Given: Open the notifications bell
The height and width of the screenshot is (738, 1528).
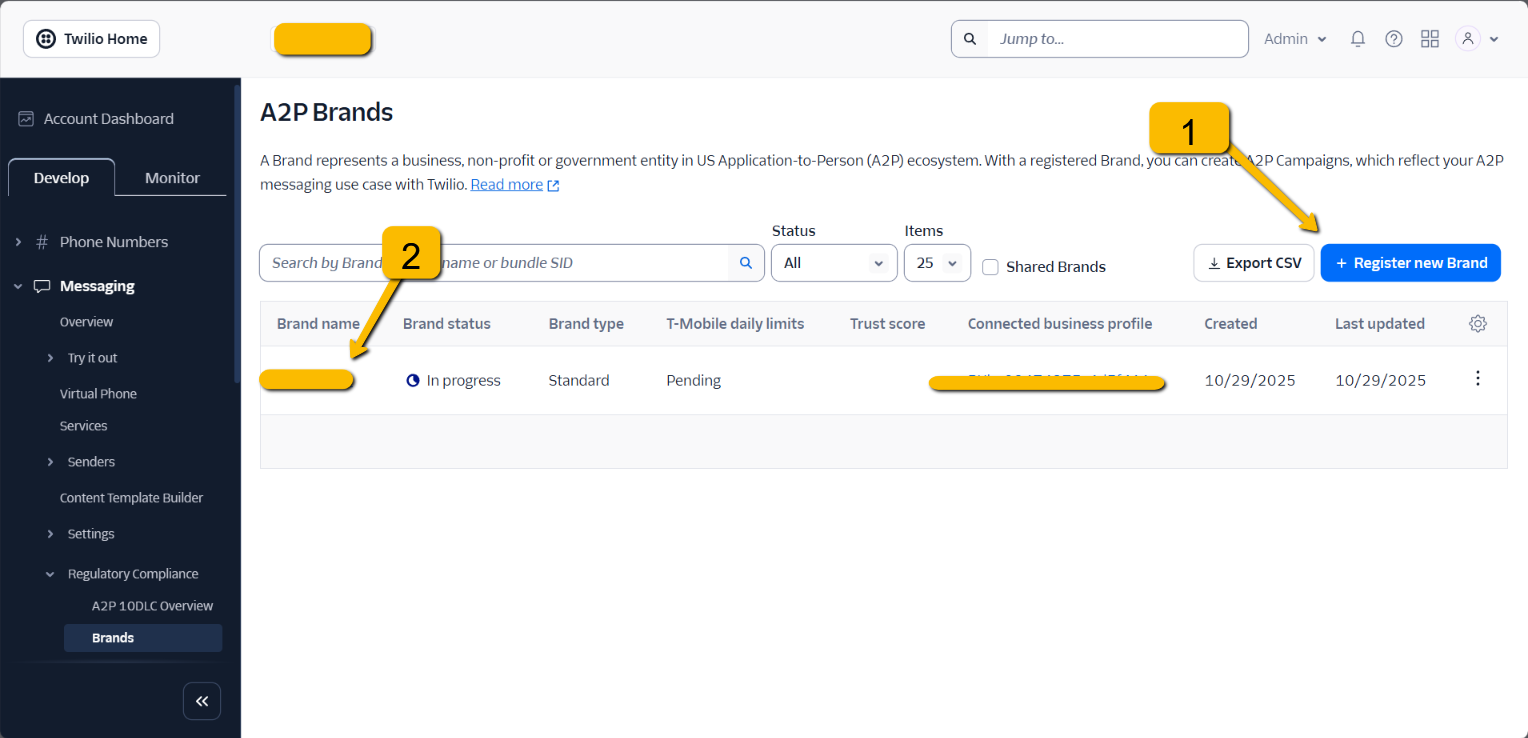Looking at the screenshot, I should pos(1357,38).
